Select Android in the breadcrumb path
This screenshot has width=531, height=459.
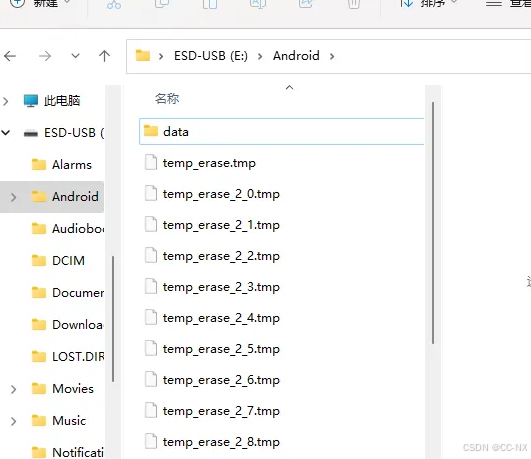(296, 56)
